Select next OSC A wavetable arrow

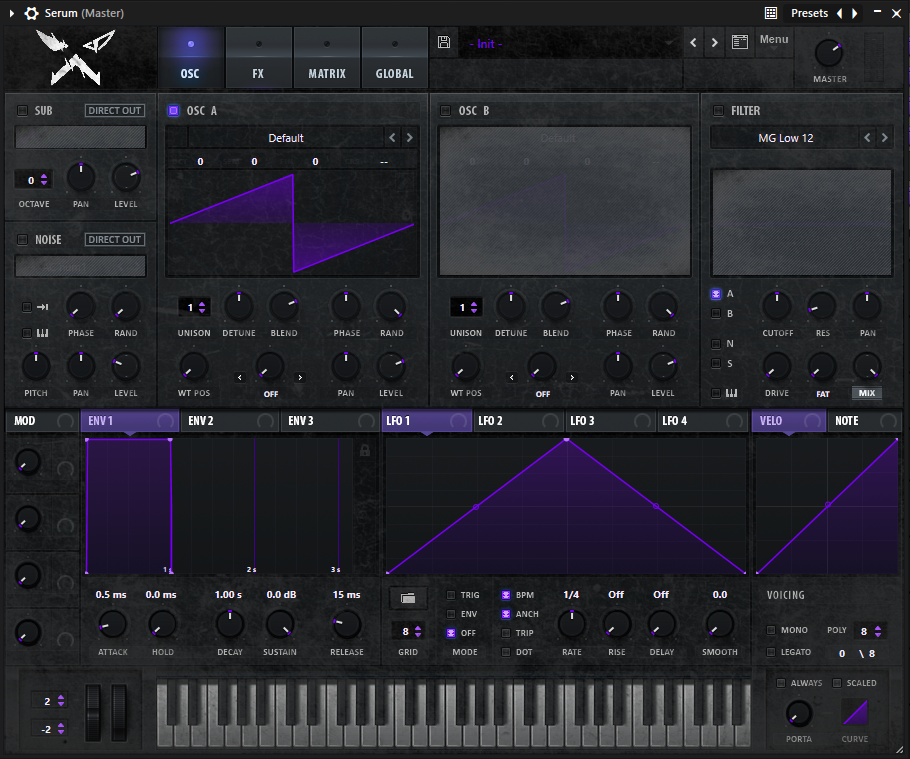coord(410,138)
